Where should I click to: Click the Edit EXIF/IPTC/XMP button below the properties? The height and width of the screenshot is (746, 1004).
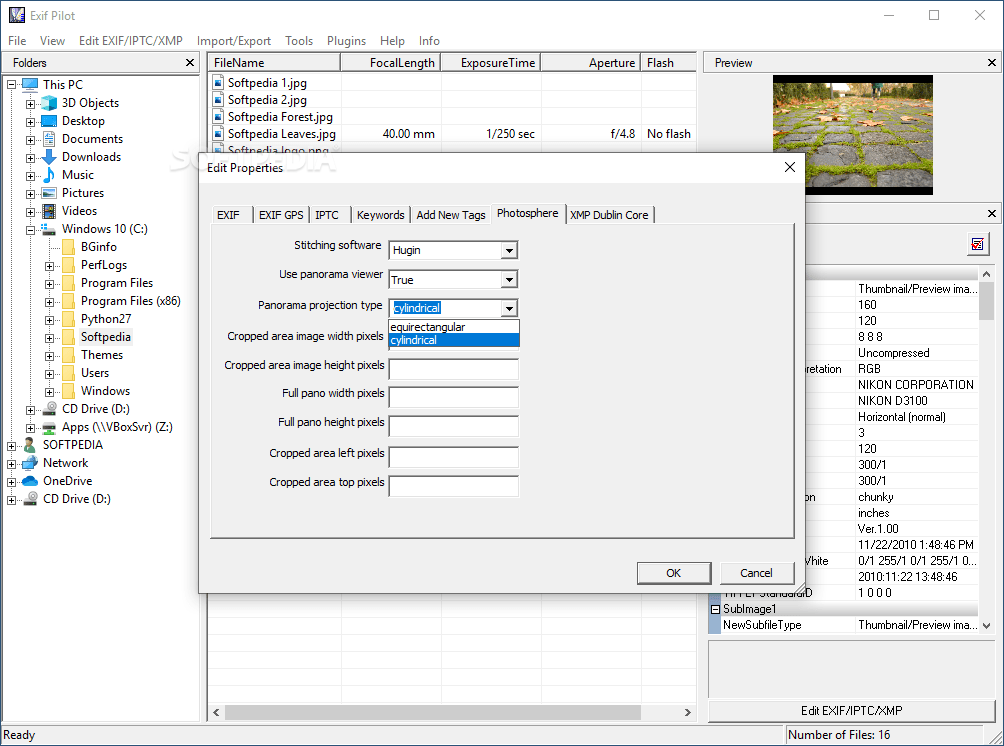[x=852, y=711]
